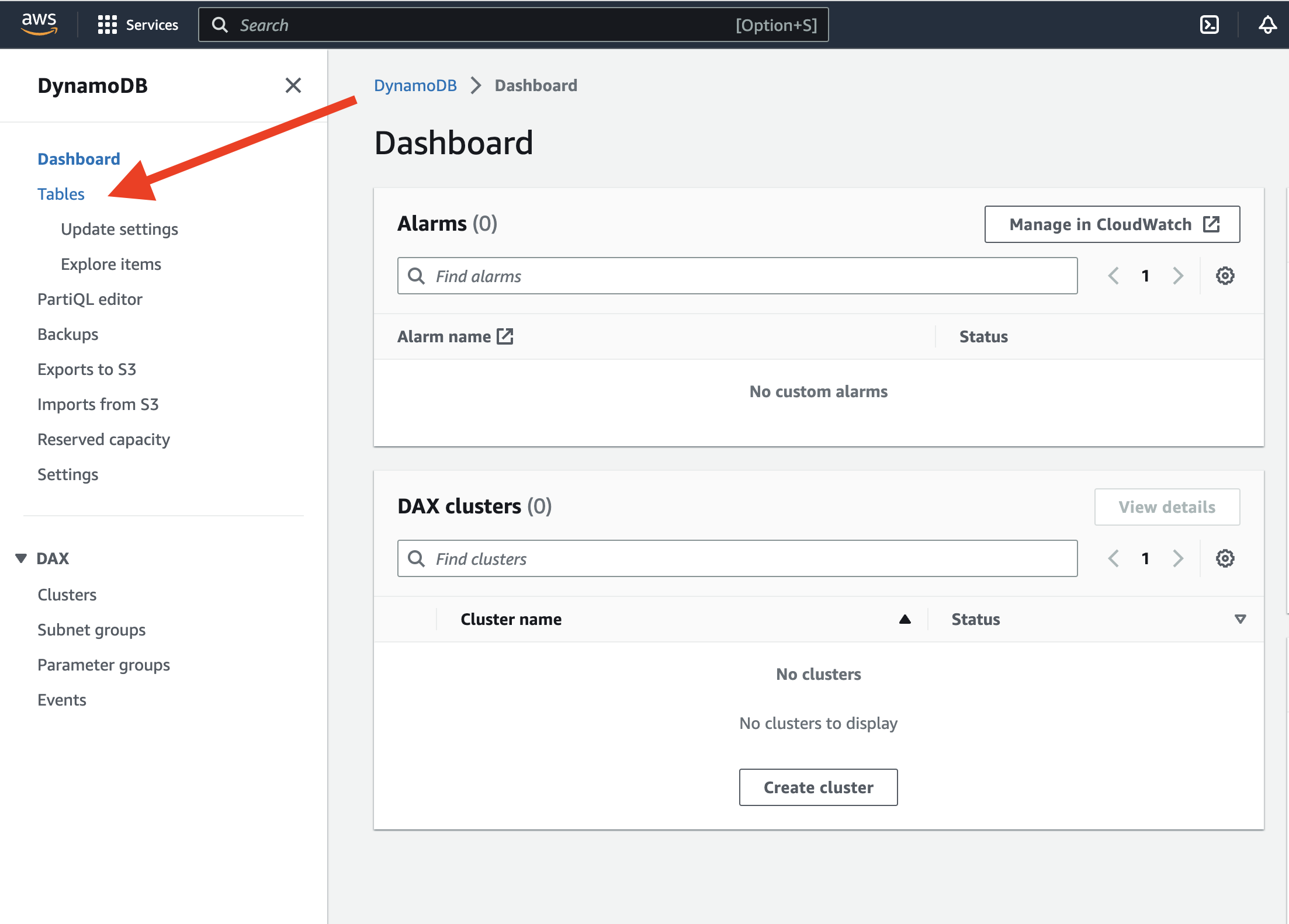Open Reserved capacity page

(x=104, y=439)
